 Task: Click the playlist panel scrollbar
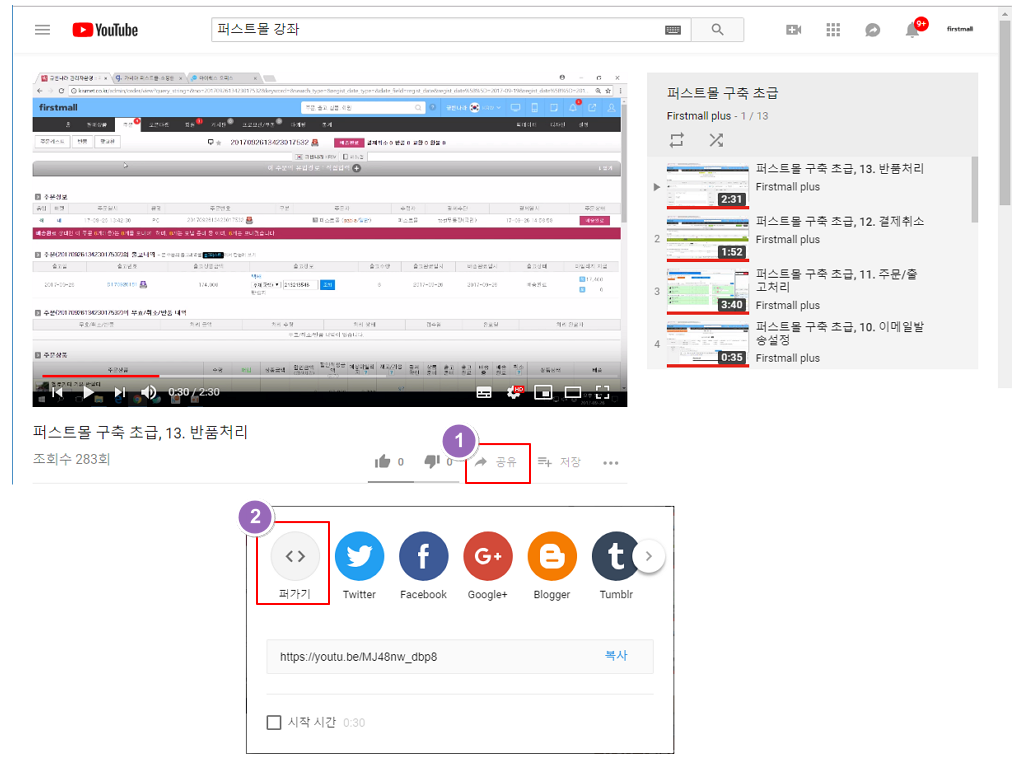click(974, 190)
